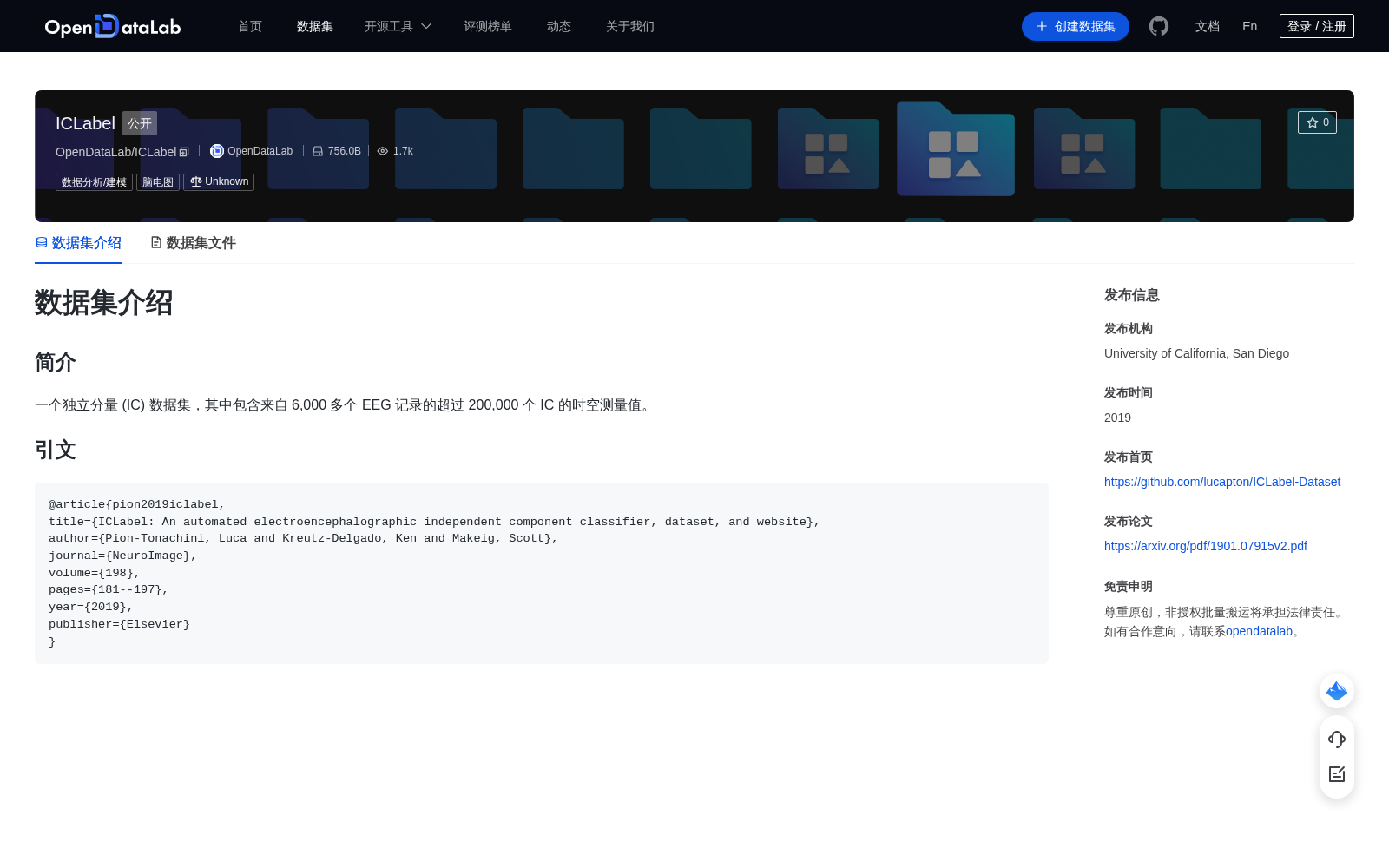1389x868 pixels.
Task: Click the 1.7k views eye icon
Action: [383, 151]
